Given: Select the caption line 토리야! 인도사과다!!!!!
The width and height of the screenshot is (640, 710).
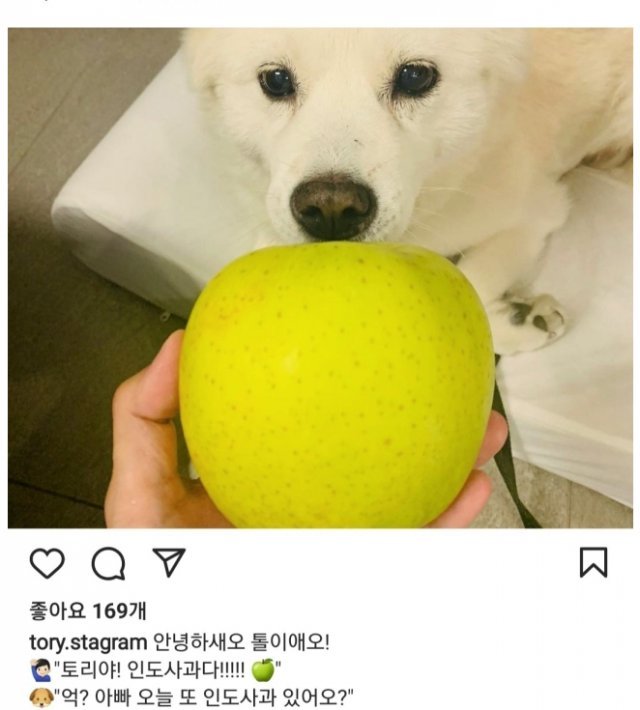Looking at the screenshot, I should click(152, 670).
